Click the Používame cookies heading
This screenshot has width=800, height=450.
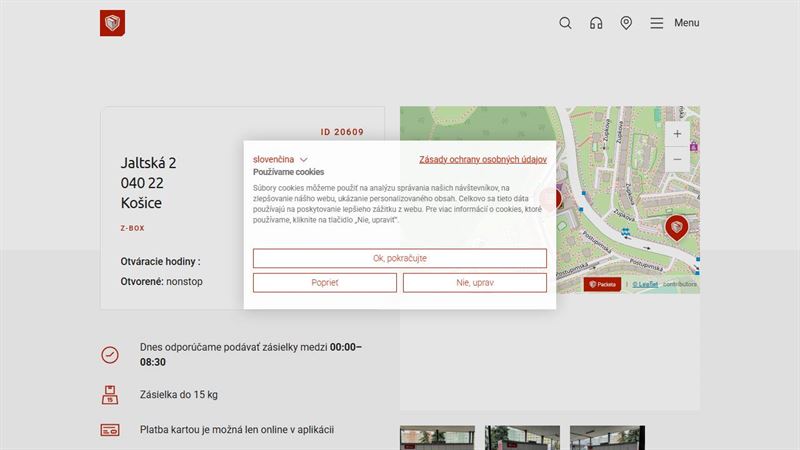tap(288, 172)
